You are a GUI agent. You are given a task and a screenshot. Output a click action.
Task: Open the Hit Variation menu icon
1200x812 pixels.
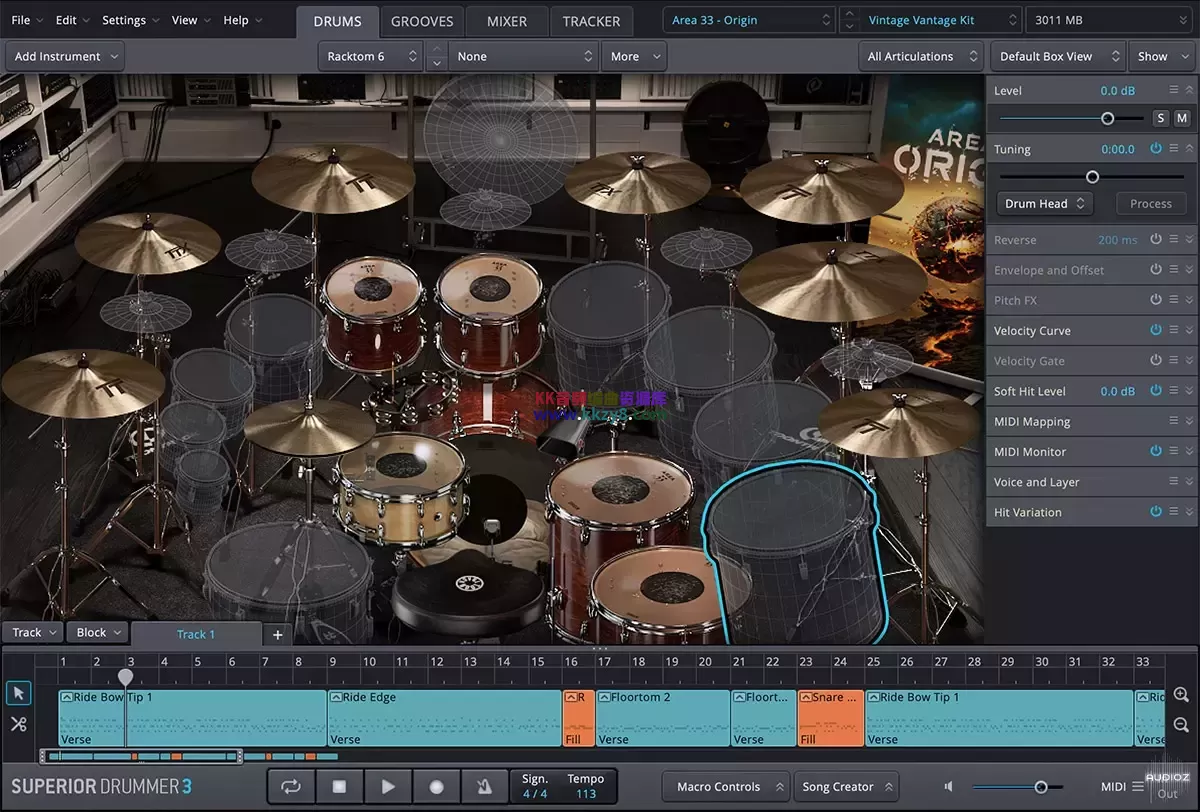[1174, 511]
